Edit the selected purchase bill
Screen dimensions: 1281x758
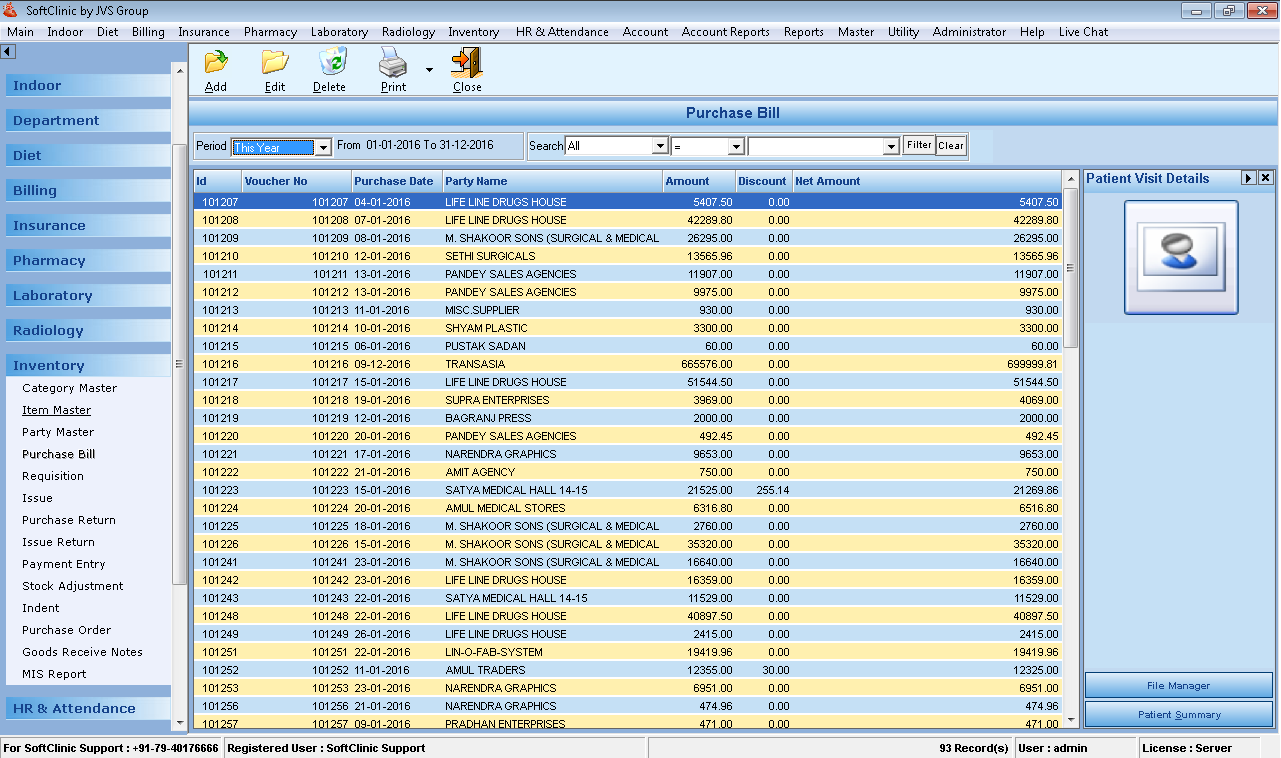coord(274,68)
